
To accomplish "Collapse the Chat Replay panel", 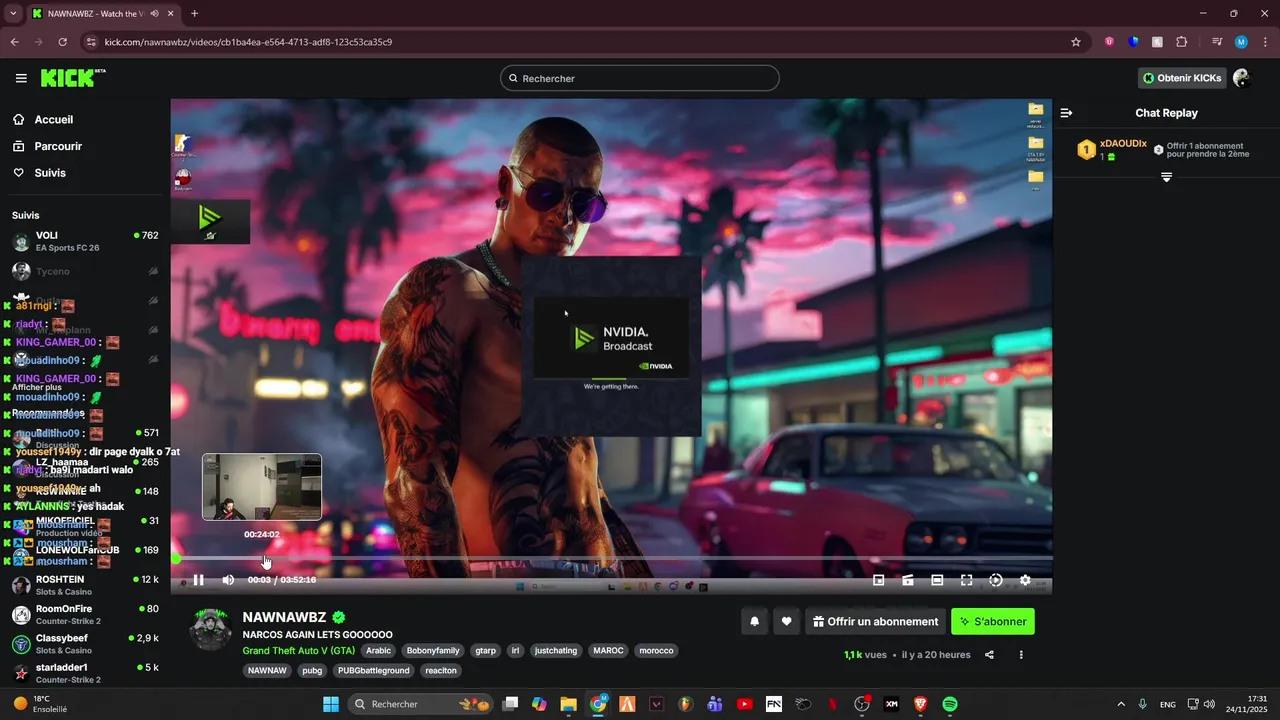I will (1066, 113).
